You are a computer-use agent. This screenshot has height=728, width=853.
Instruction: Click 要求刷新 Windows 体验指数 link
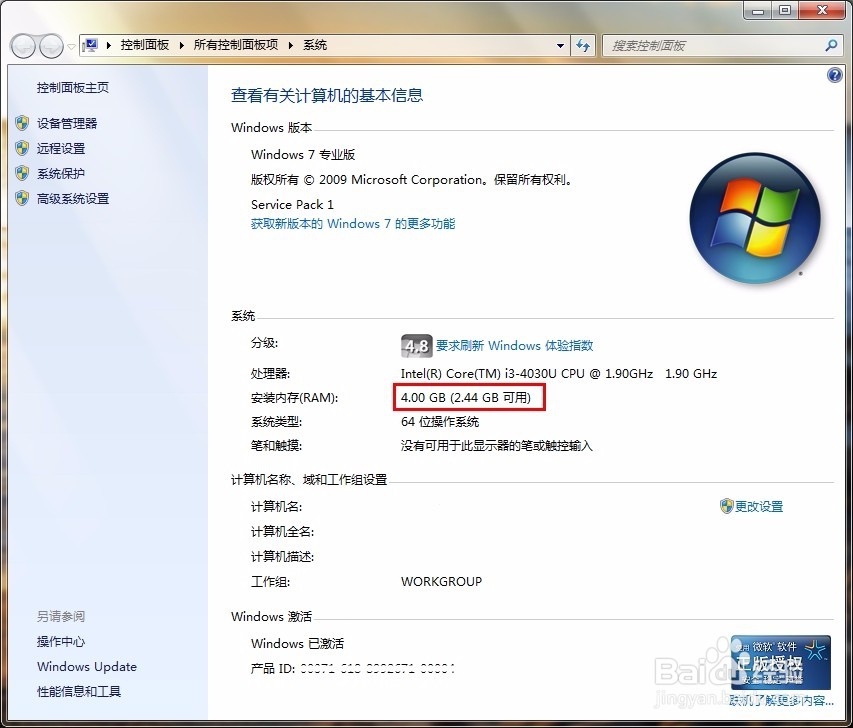(x=514, y=346)
